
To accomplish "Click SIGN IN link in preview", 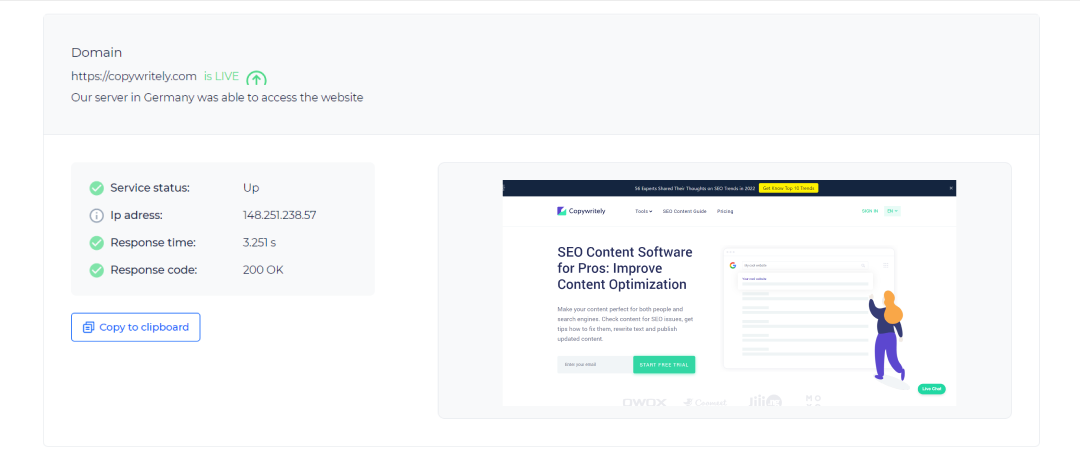I will pos(870,211).
